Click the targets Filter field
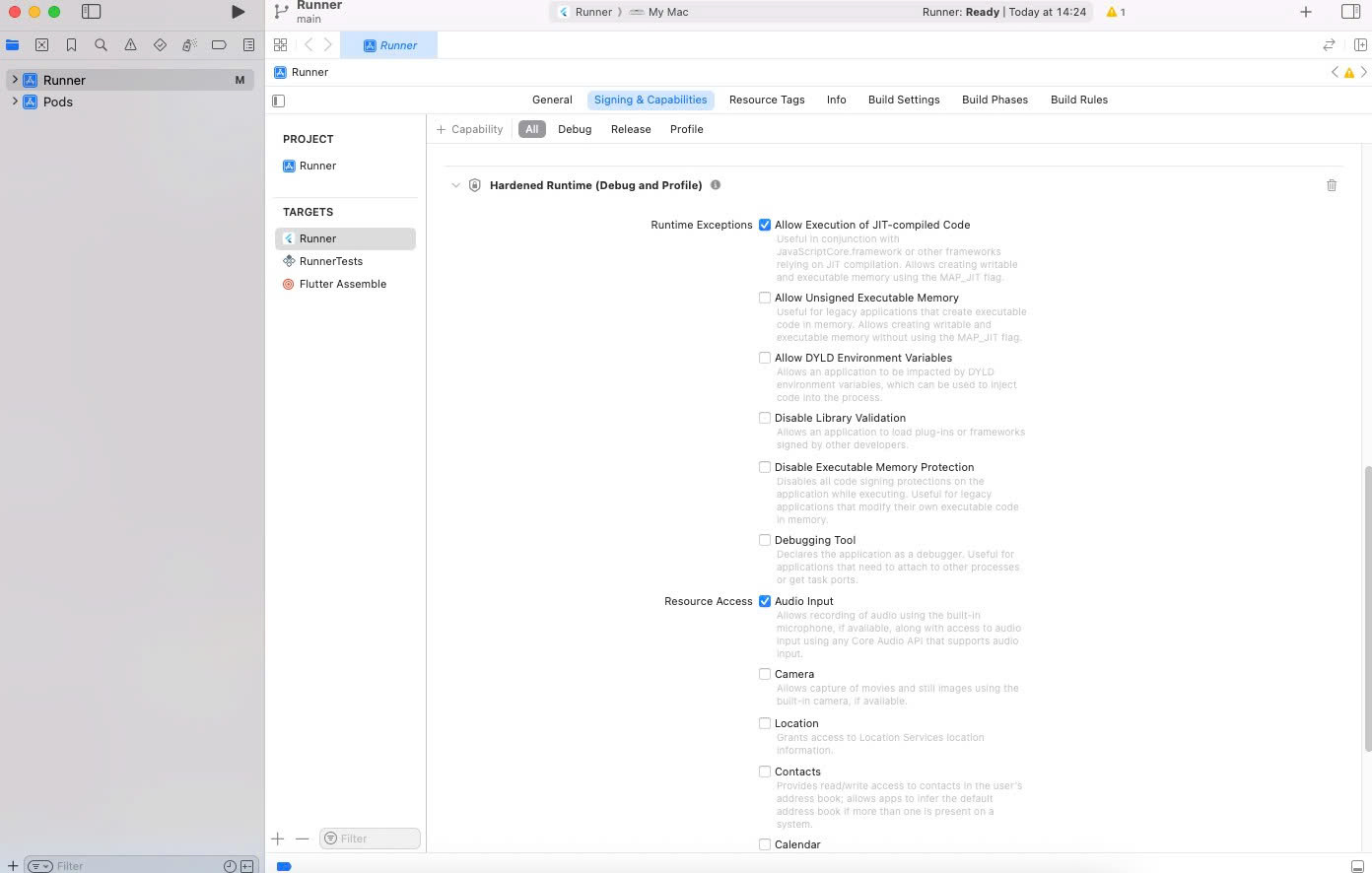1372x873 pixels. [x=370, y=839]
